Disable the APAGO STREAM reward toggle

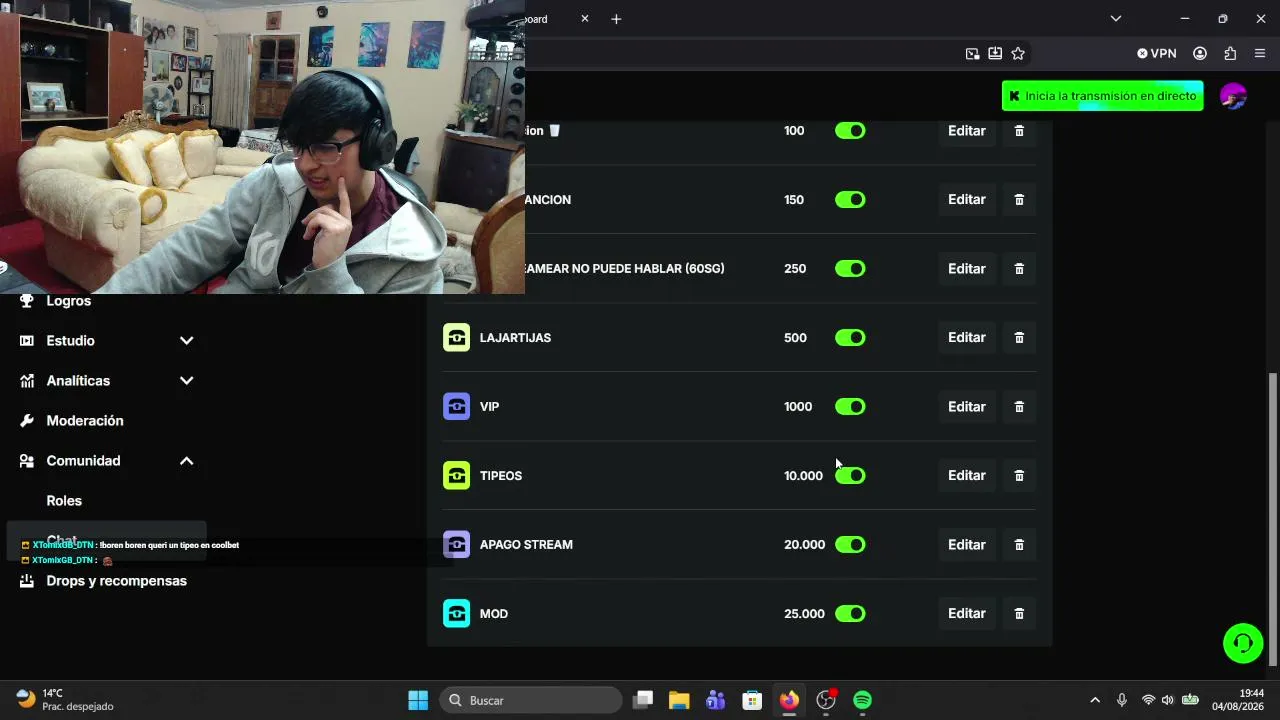coord(850,545)
